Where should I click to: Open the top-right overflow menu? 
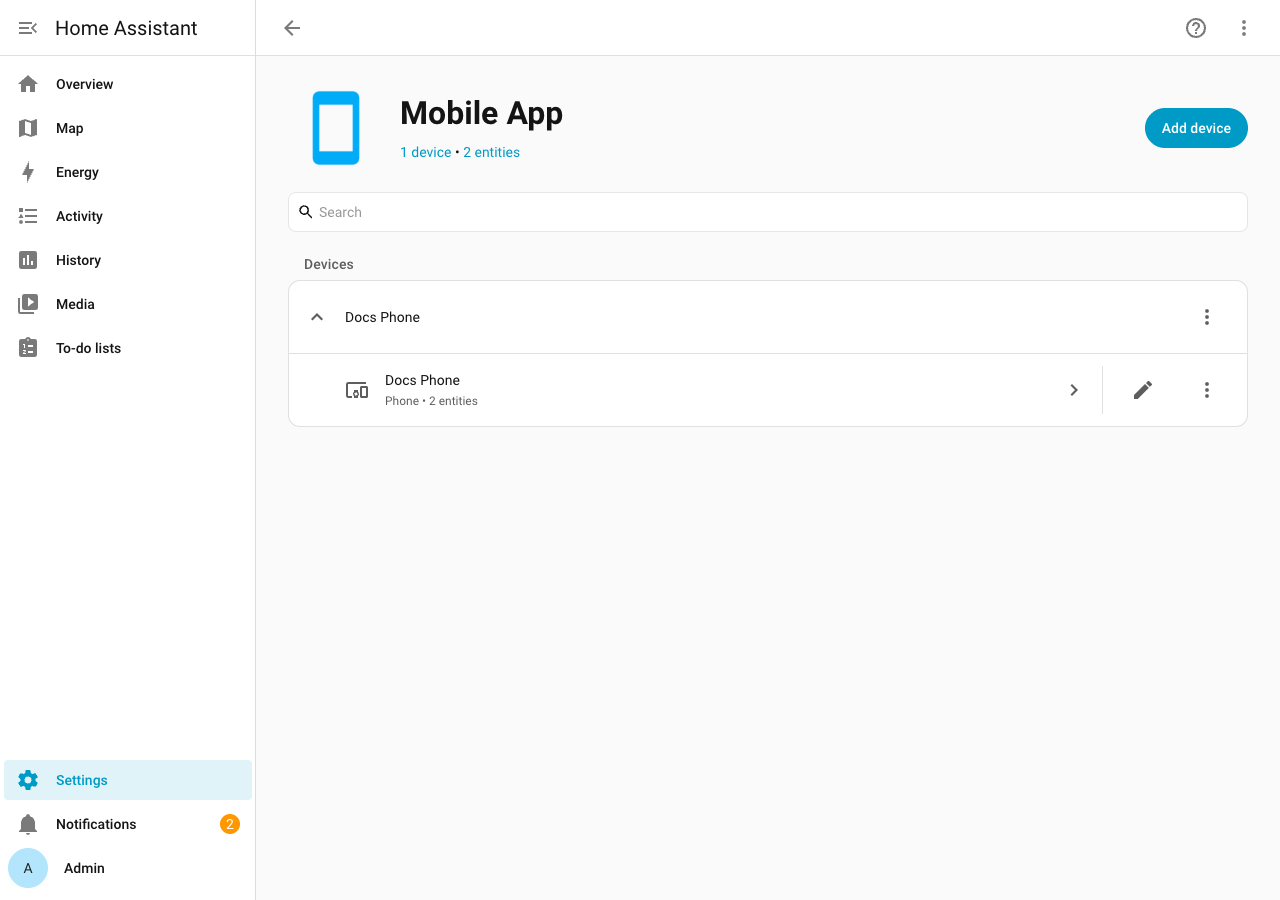pos(1244,28)
